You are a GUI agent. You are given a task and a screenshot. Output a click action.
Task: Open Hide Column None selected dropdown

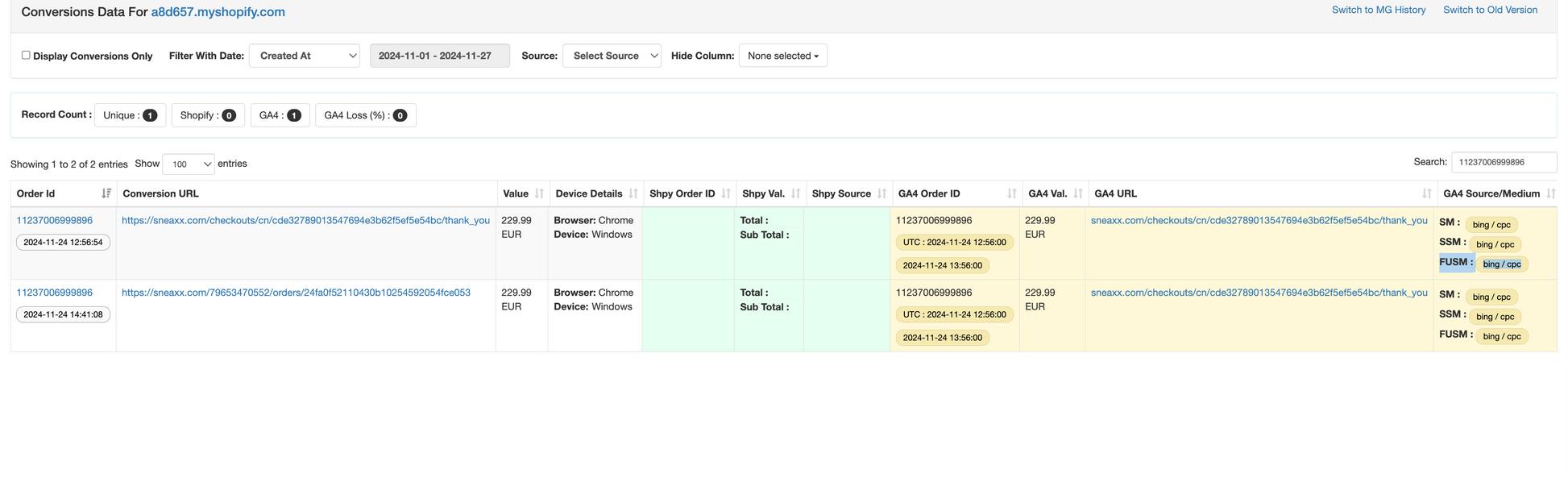point(782,56)
